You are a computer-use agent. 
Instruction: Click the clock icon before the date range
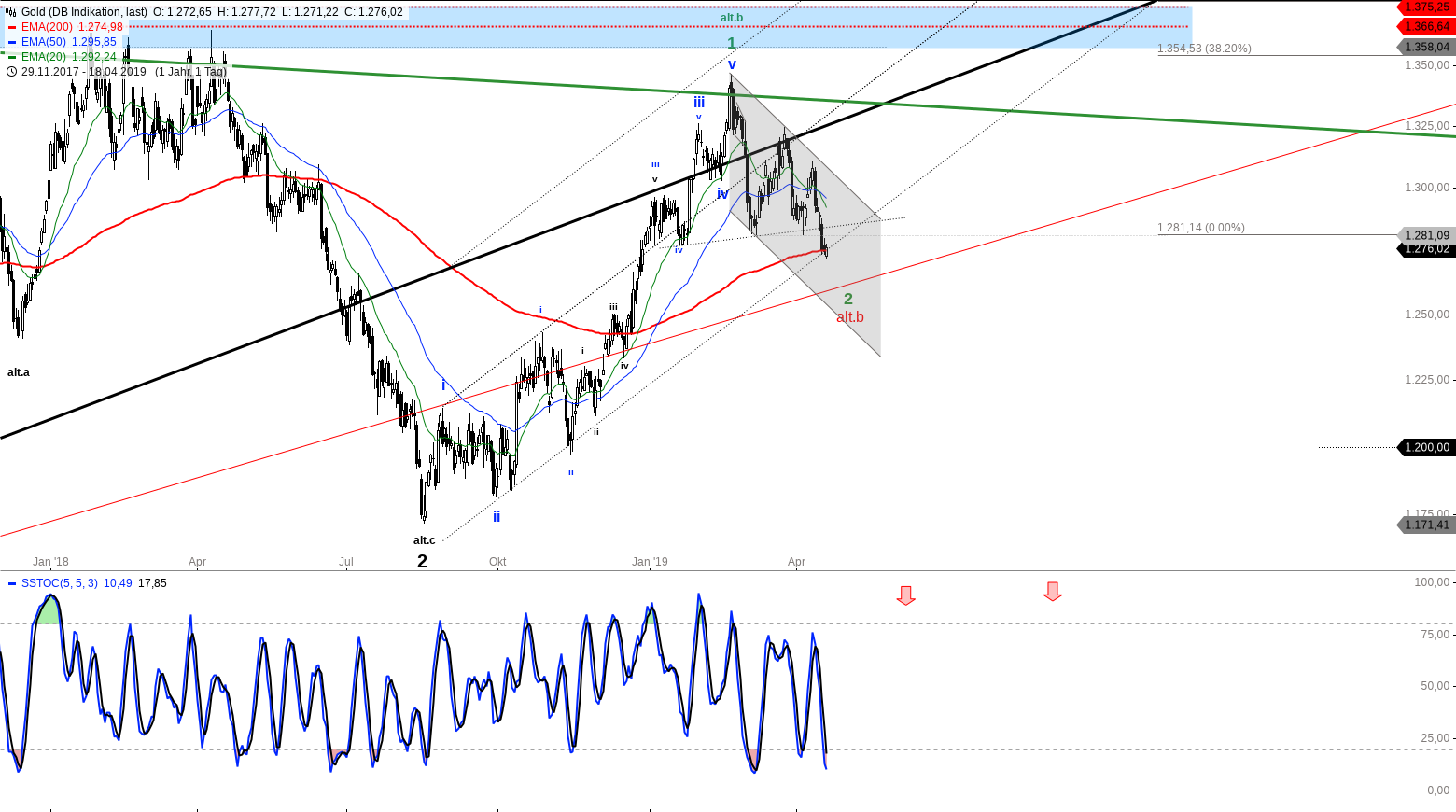11,72
